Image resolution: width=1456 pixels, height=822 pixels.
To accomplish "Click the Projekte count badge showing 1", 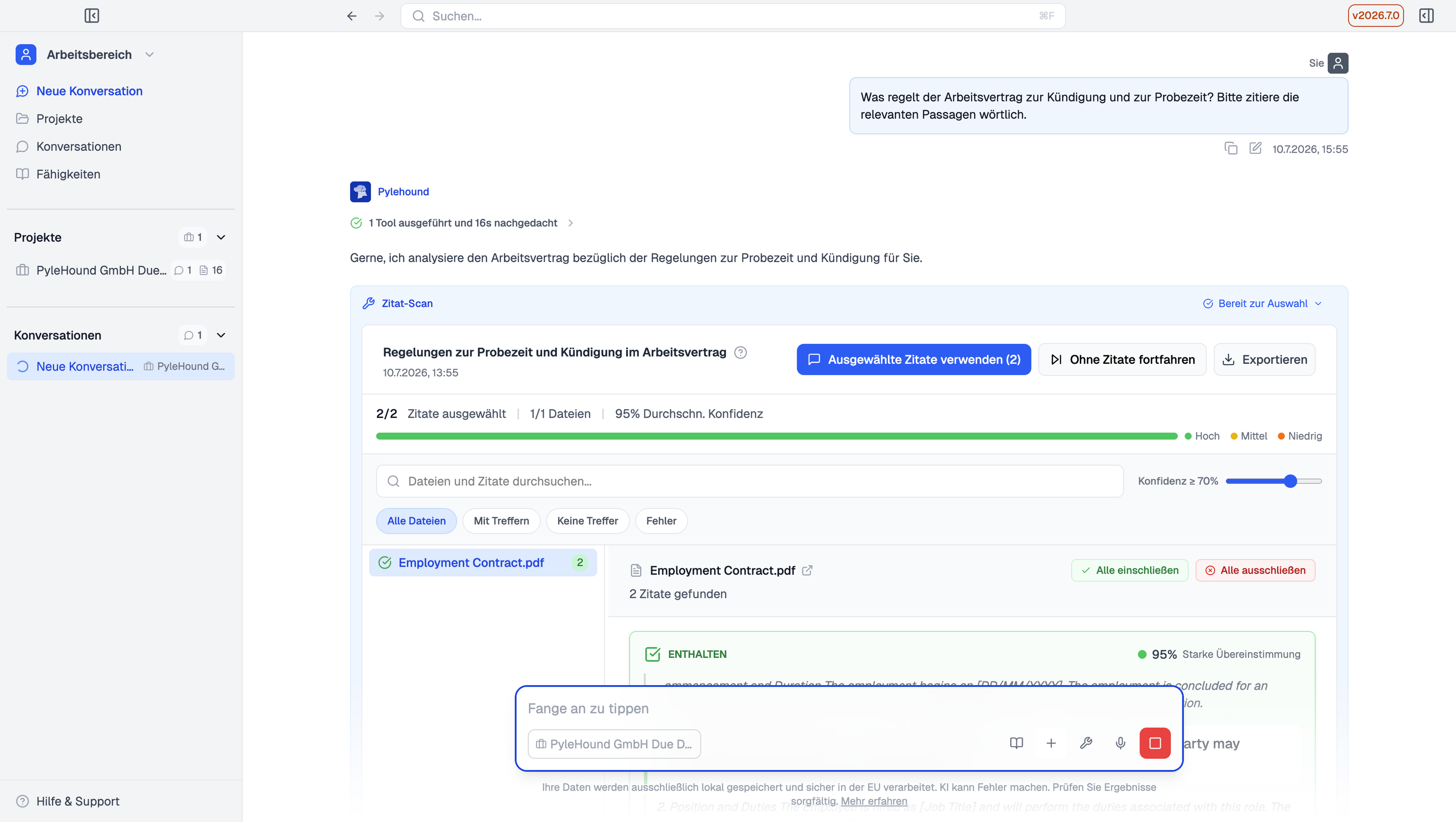I will (x=193, y=237).
